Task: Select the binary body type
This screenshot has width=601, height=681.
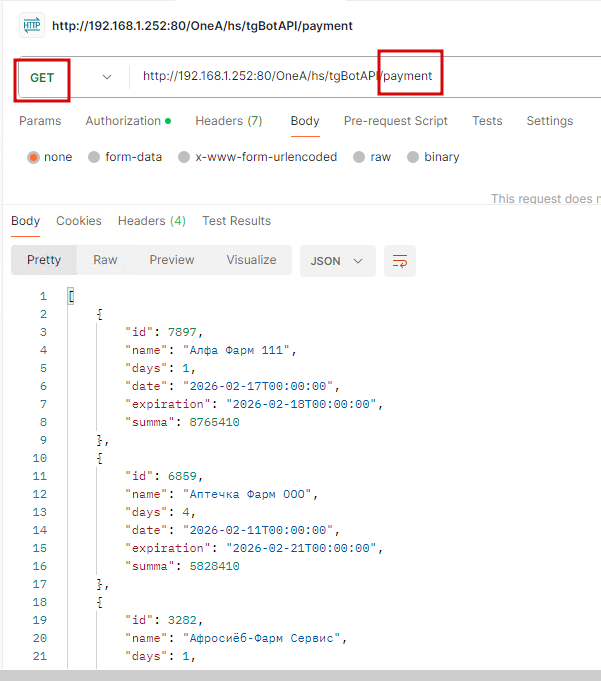Action: [x=433, y=157]
